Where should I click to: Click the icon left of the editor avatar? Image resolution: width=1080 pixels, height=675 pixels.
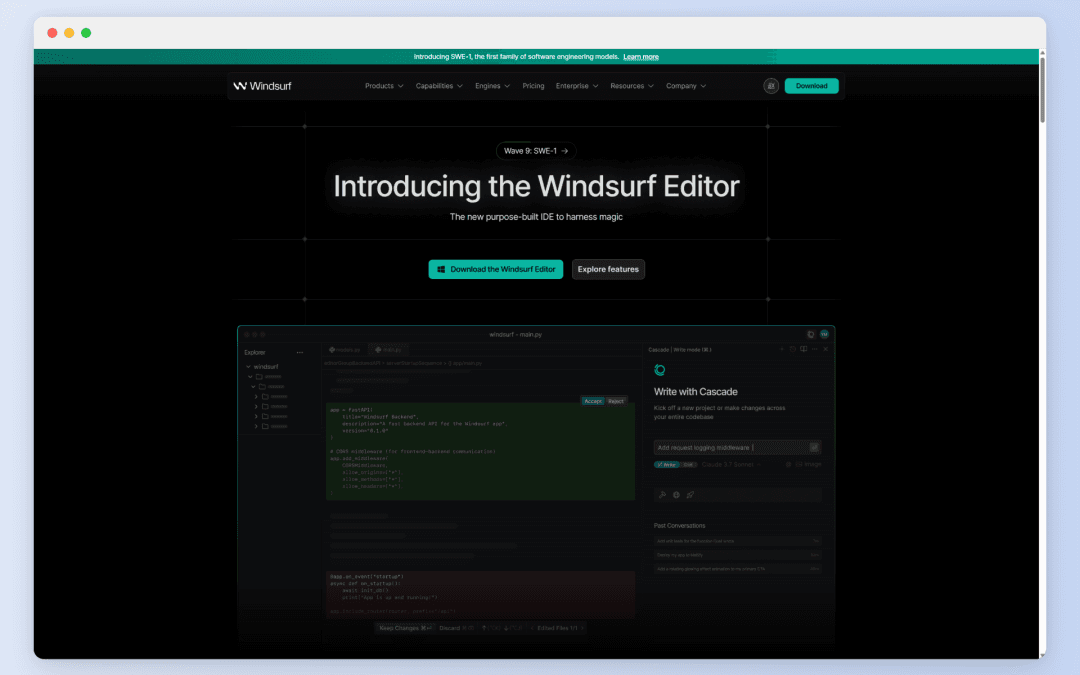coord(811,334)
